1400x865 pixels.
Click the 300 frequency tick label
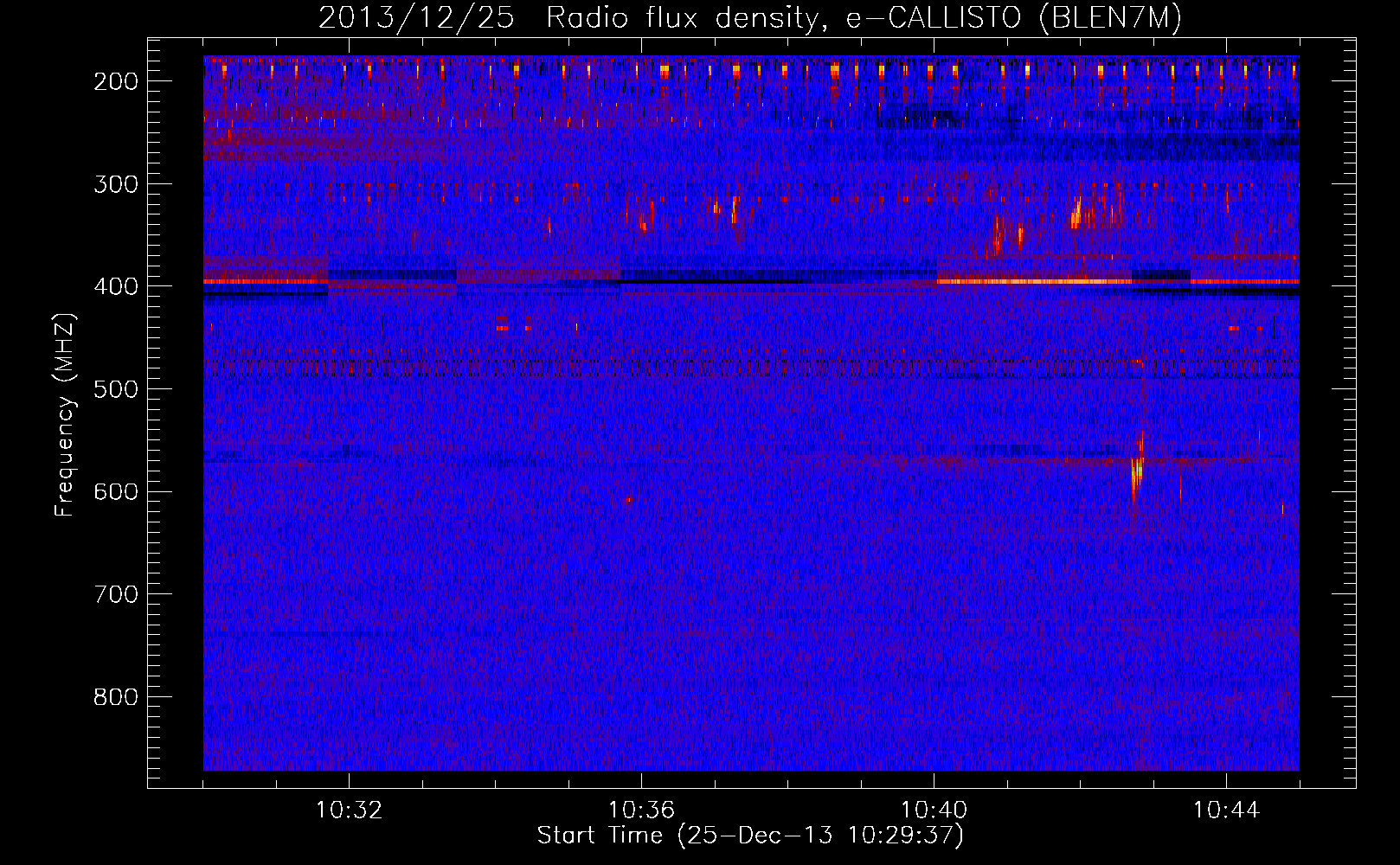click(116, 184)
